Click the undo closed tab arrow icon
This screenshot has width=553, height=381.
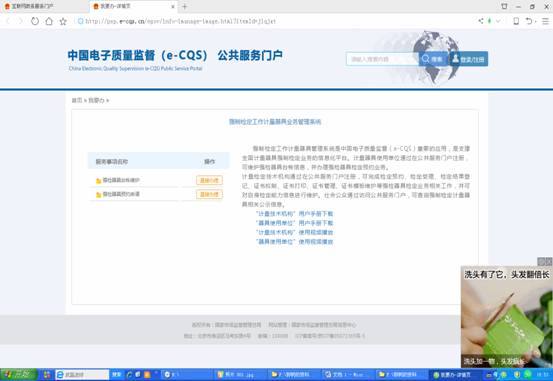[528, 21]
